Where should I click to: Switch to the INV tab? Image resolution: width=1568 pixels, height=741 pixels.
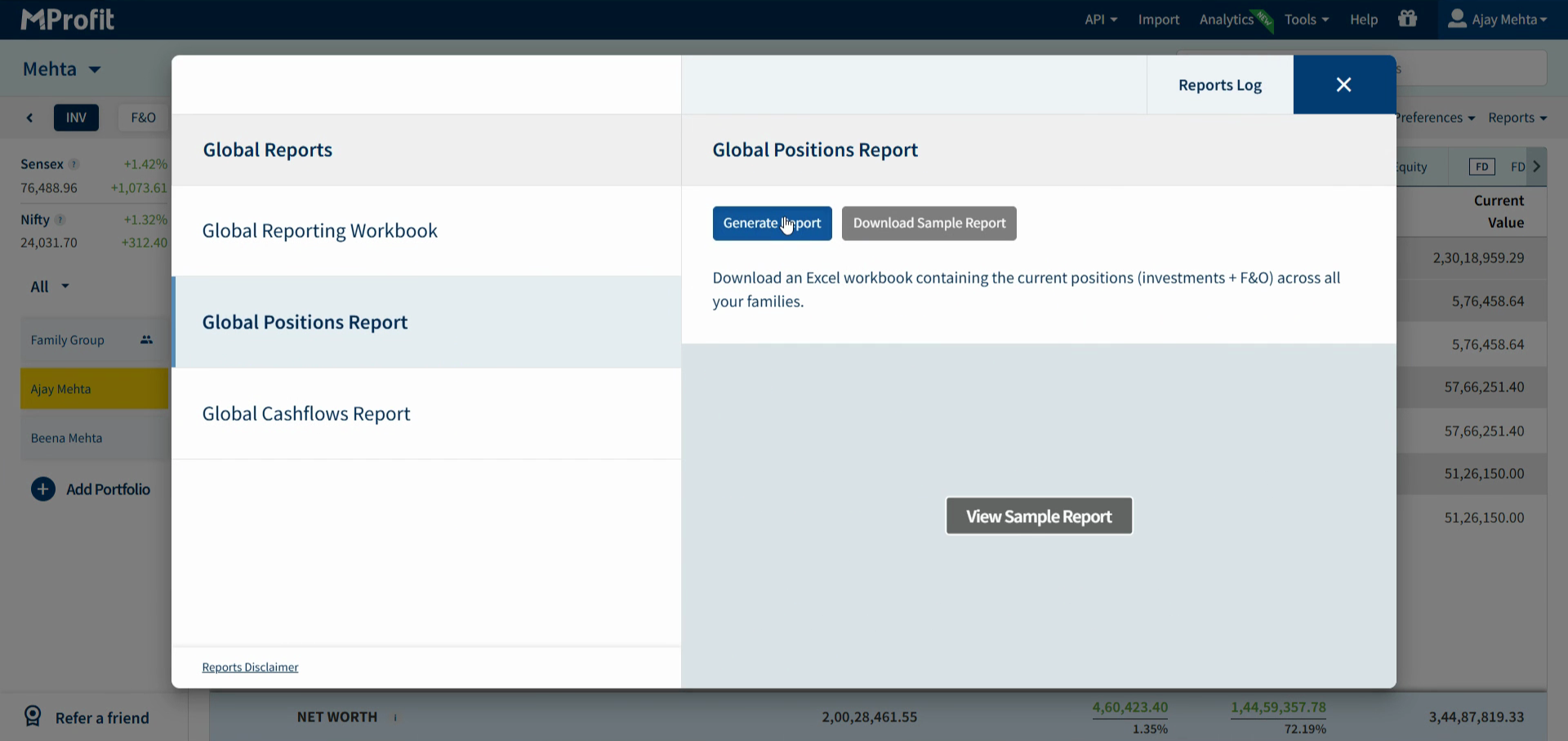click(76, 118)
